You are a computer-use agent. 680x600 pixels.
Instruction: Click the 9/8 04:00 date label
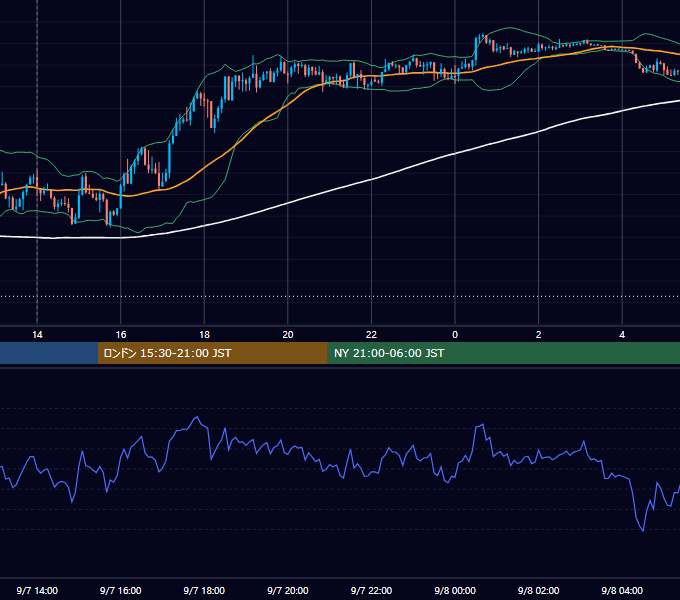(x=622, y=590)
